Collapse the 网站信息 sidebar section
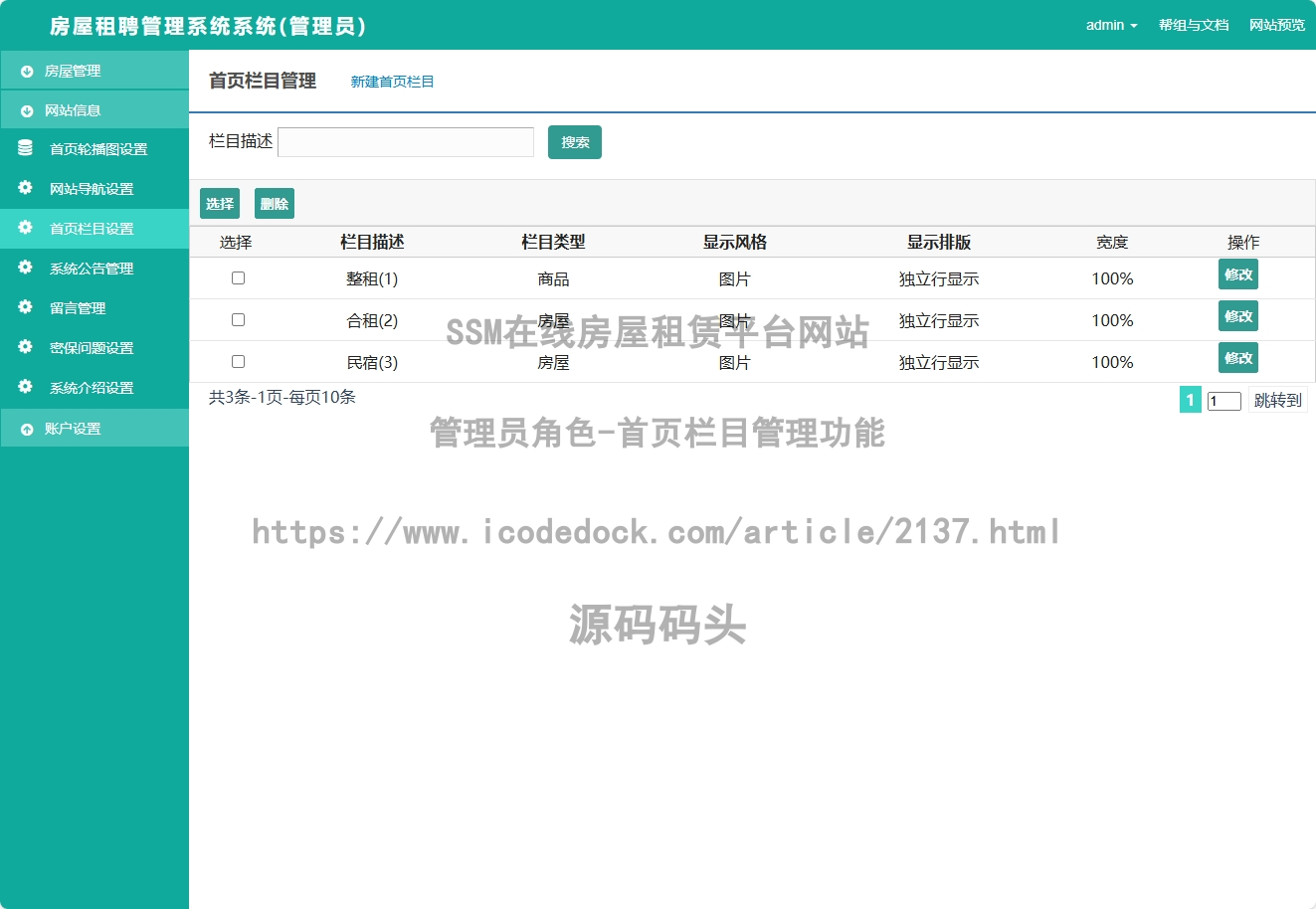 click(x=94, y=110)
